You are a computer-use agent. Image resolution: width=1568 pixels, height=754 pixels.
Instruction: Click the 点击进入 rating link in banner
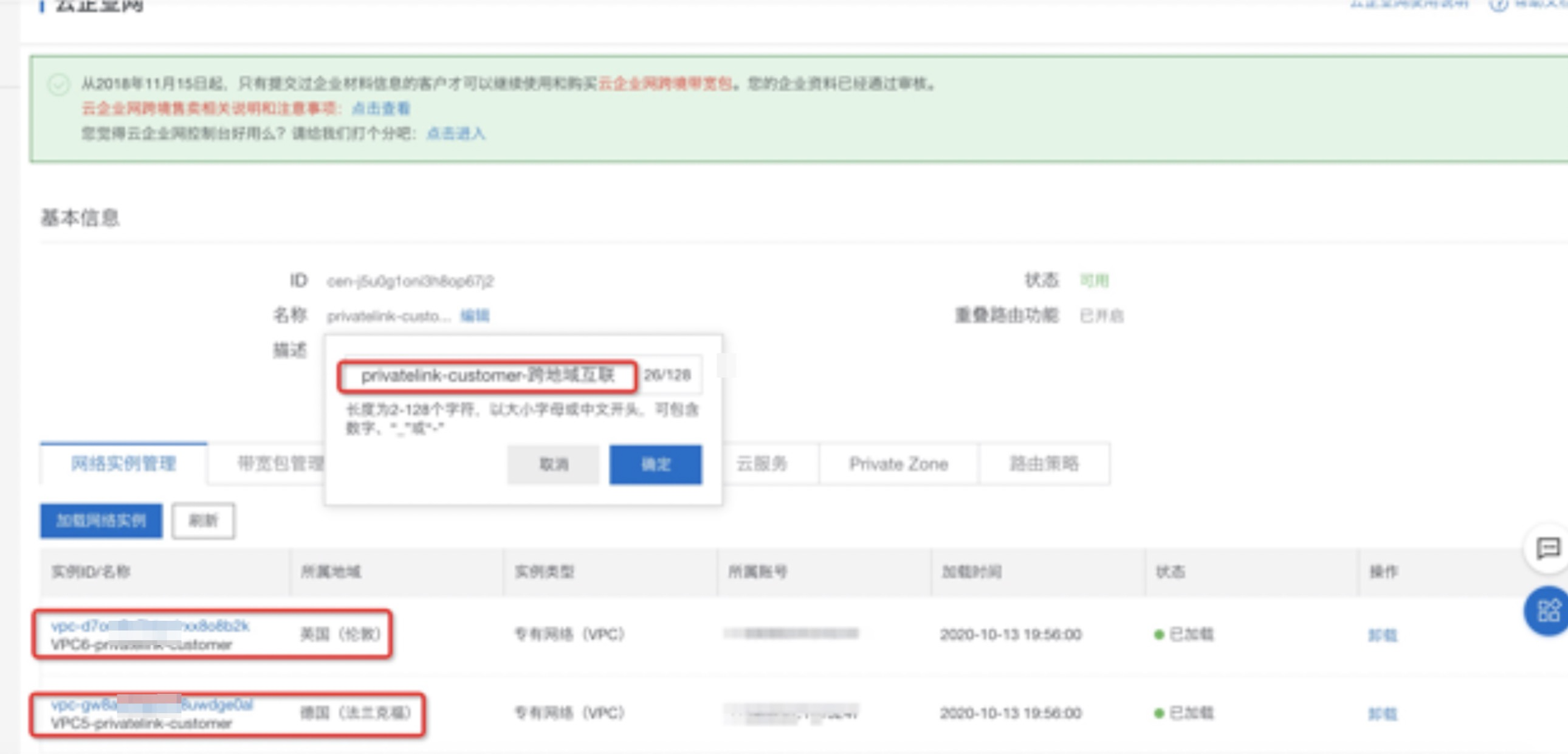[x=455, y=133]
